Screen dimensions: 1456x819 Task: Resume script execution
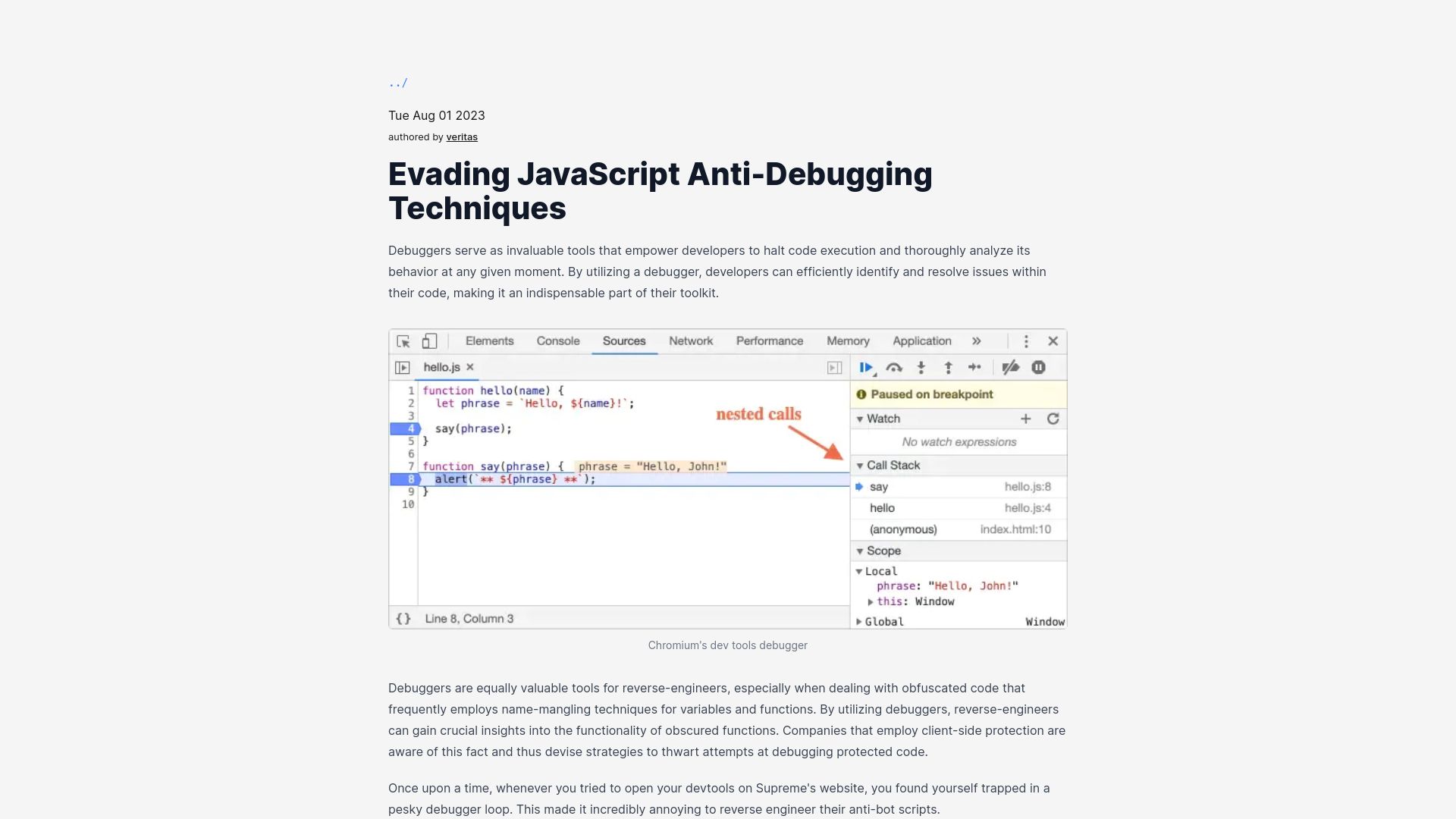(x=867, y=368)
